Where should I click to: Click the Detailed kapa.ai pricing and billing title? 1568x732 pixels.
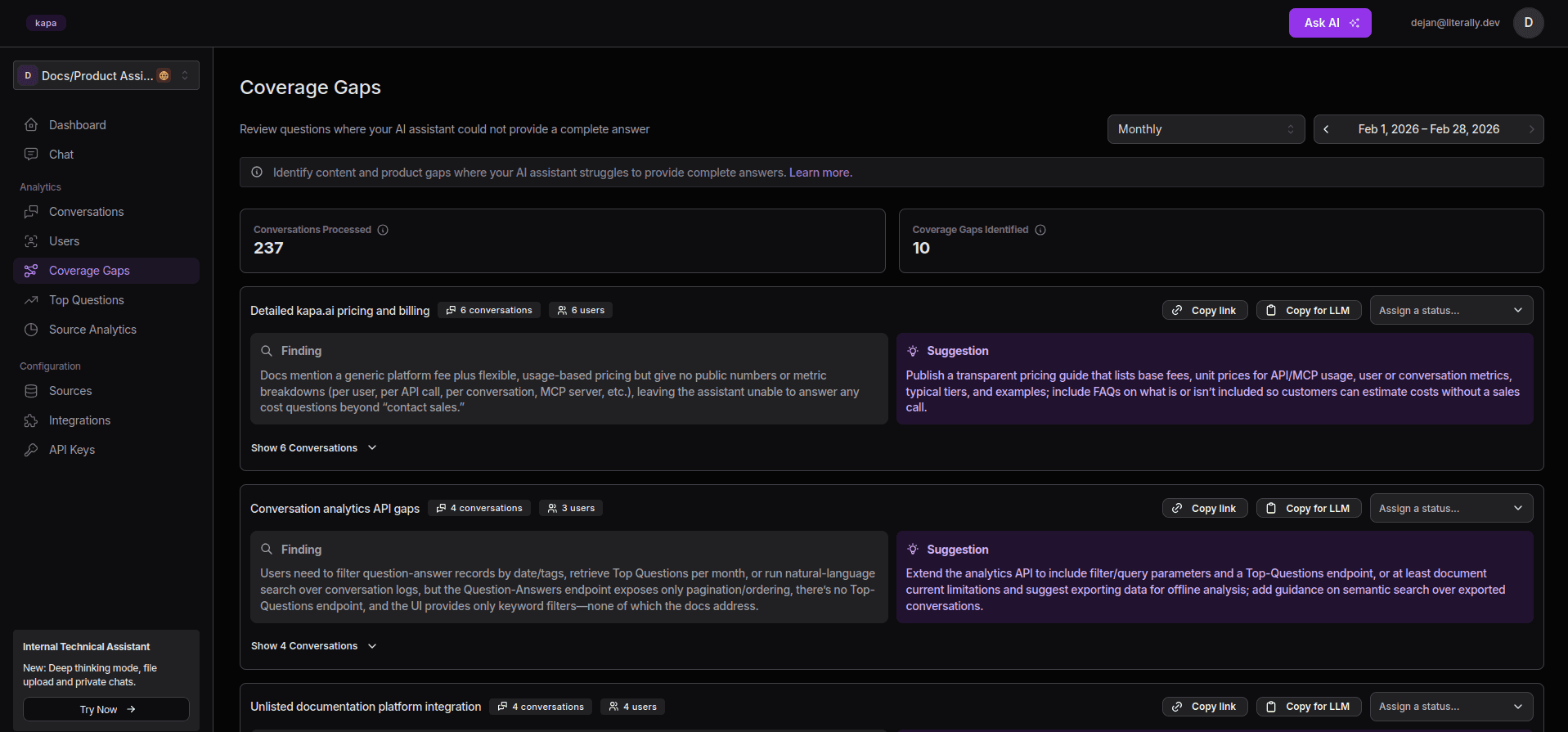(339, 311)
